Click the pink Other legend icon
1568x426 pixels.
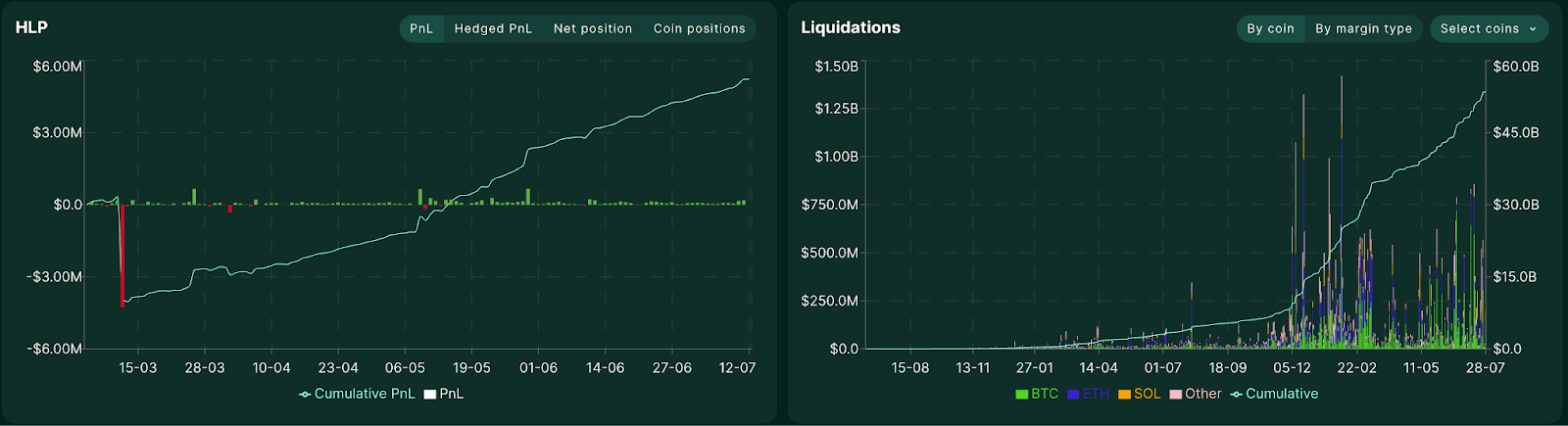(1175, 394)
